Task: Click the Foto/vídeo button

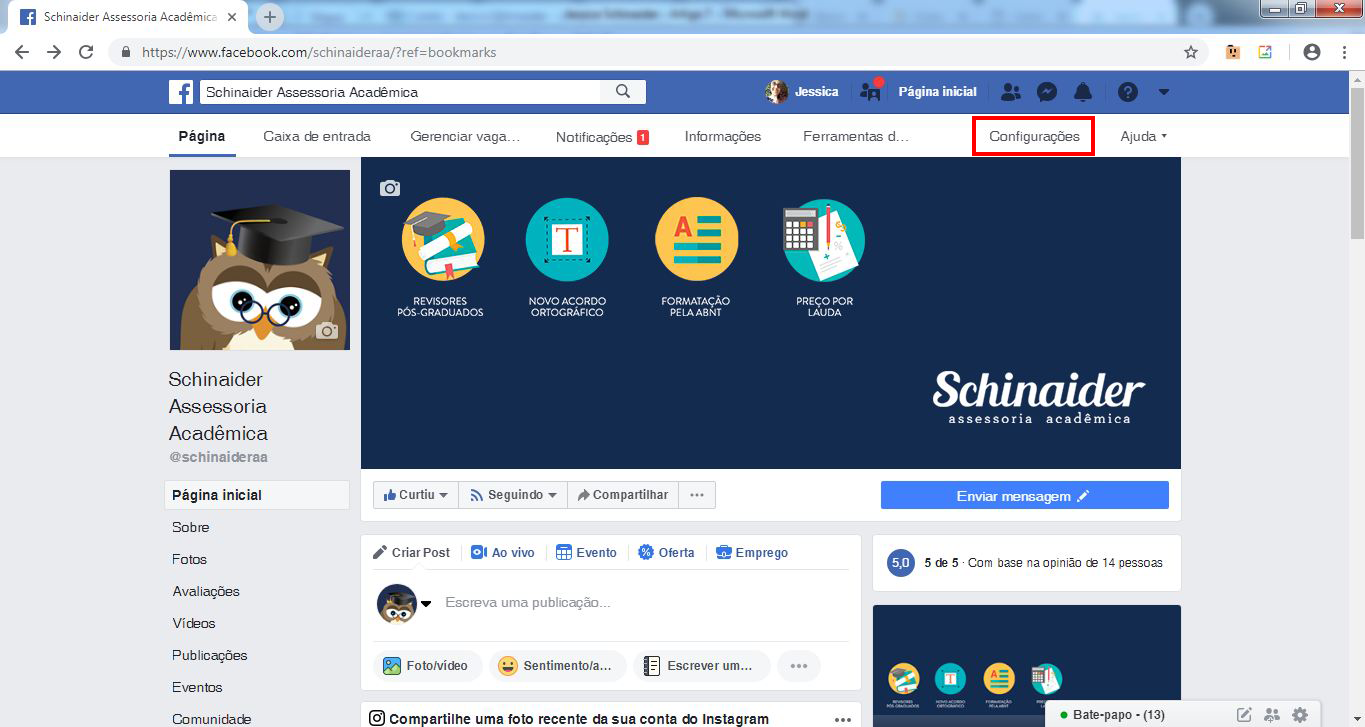Action: 427,666
